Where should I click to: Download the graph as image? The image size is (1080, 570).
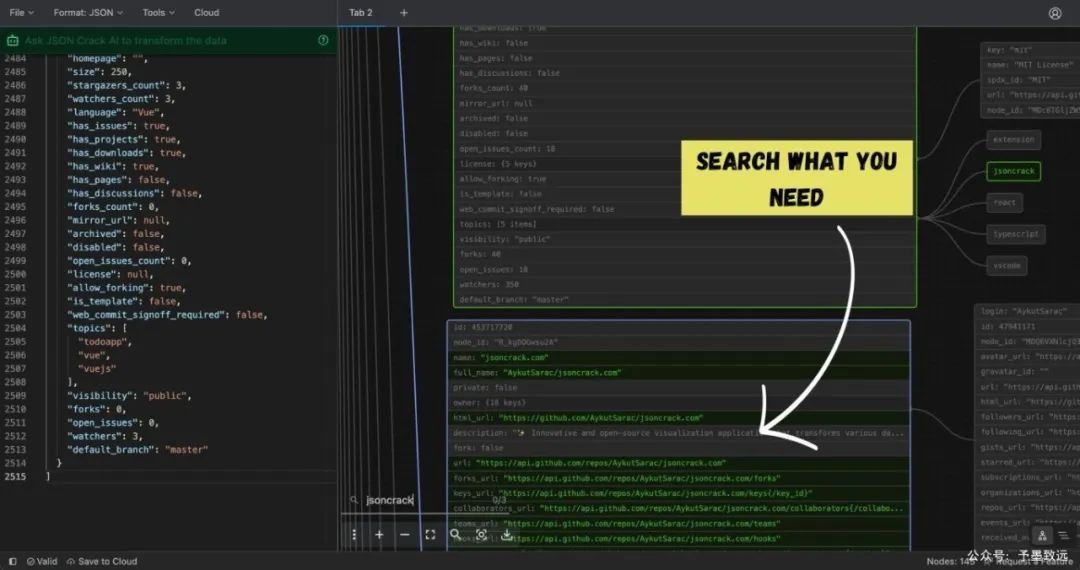click(507, 535)
